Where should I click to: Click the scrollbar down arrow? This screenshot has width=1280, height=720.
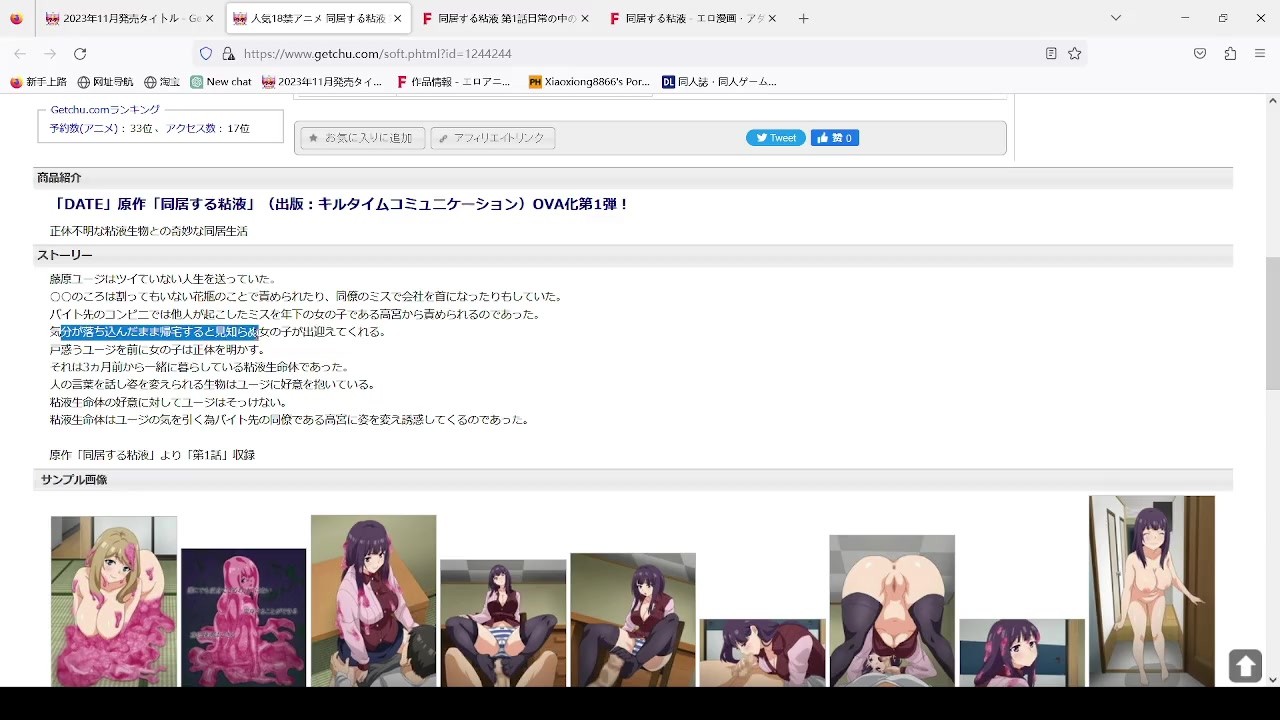point(1272,680)
